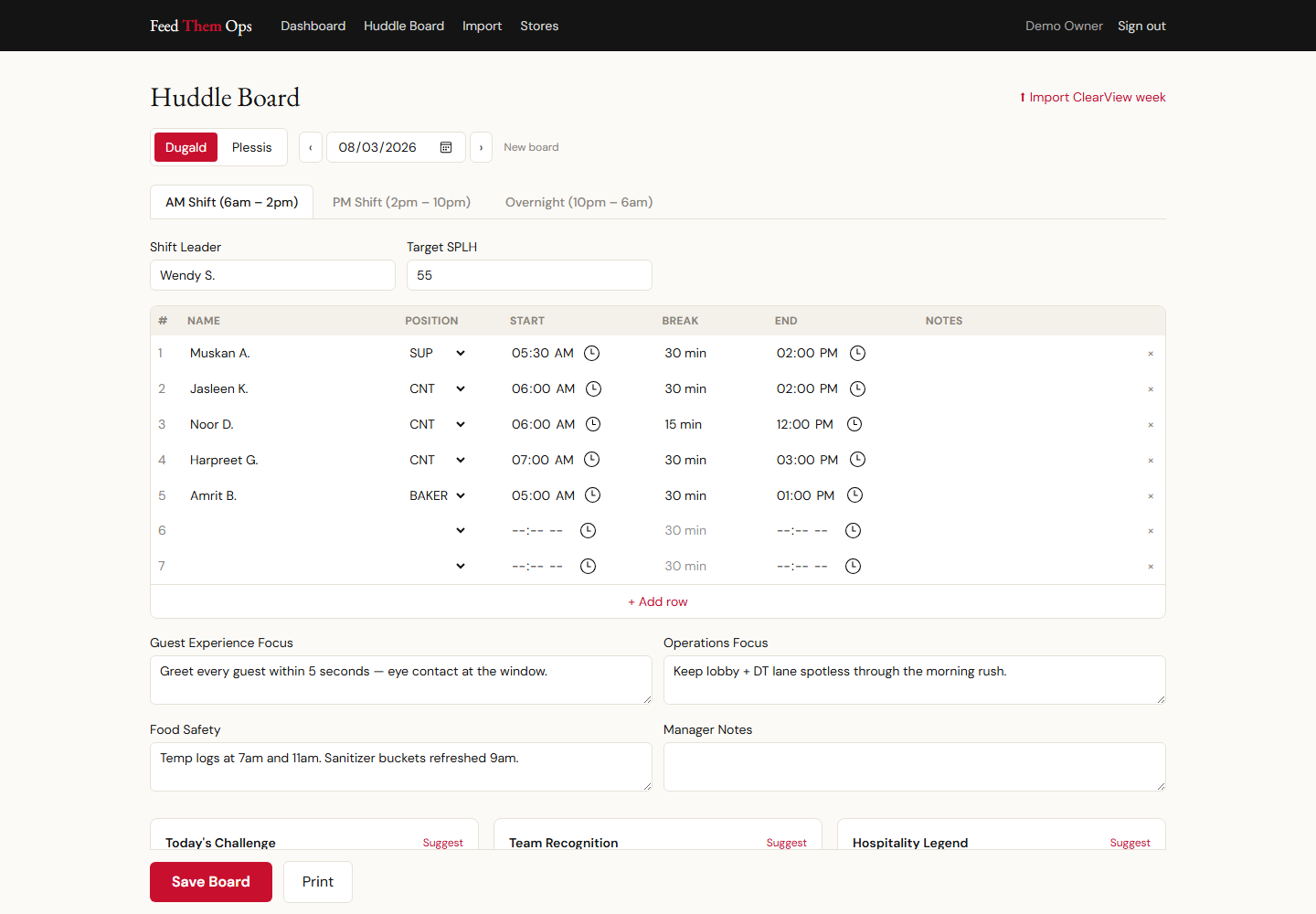Open position dropdown for Harpreet G.
This screenshot has height=914, width=1316.
[x=437, y=460]
